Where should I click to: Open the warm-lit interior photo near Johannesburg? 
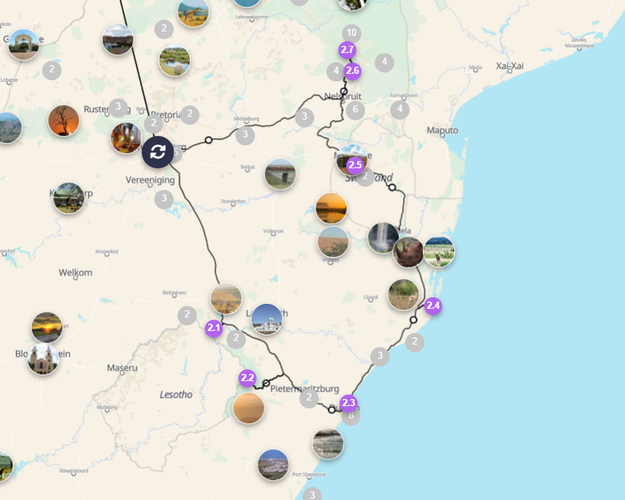(x=126, y=138)
